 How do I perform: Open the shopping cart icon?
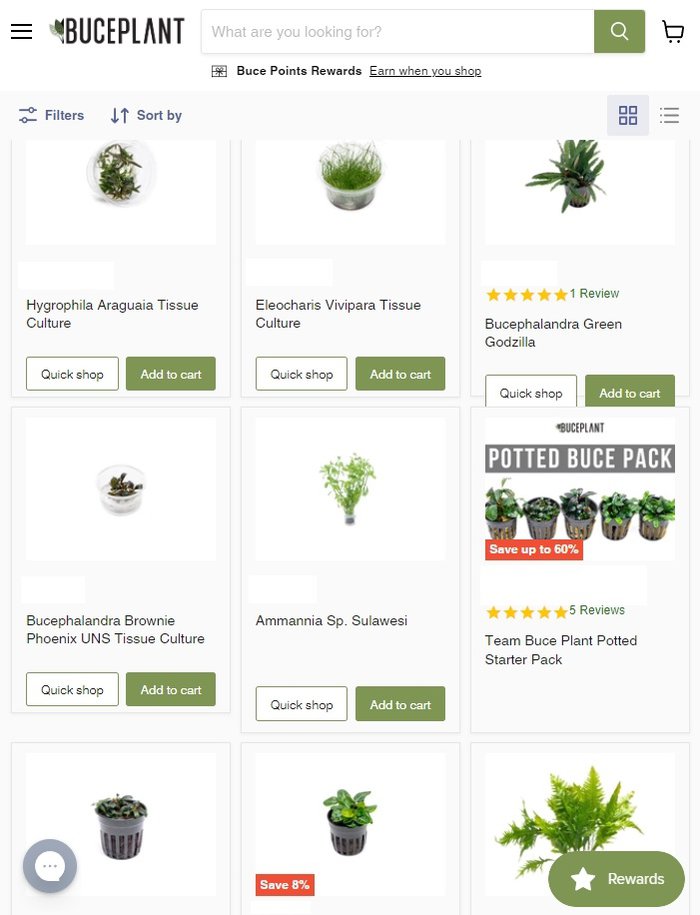click(673, 32)
